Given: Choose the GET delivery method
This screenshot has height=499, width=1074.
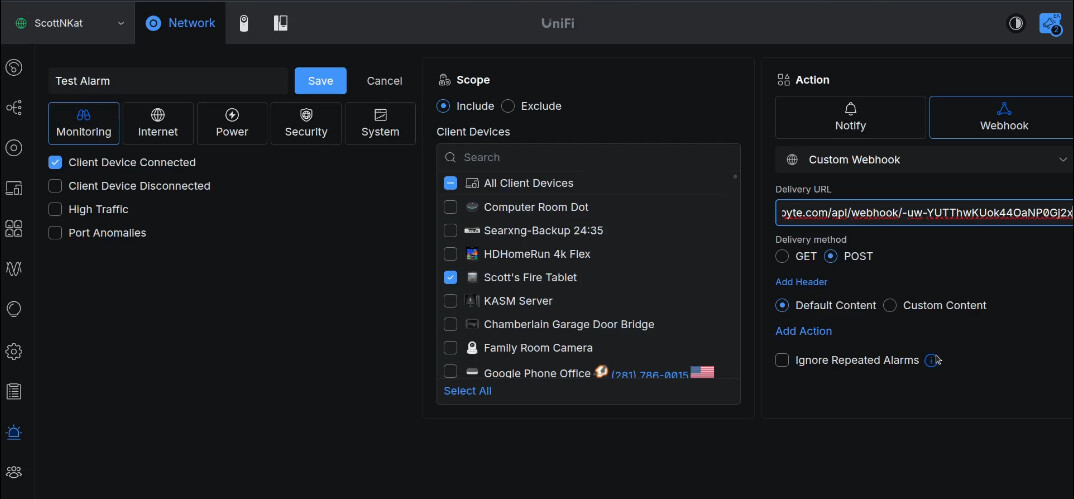Looking at the screenshot, I should (x=782, y=256).
